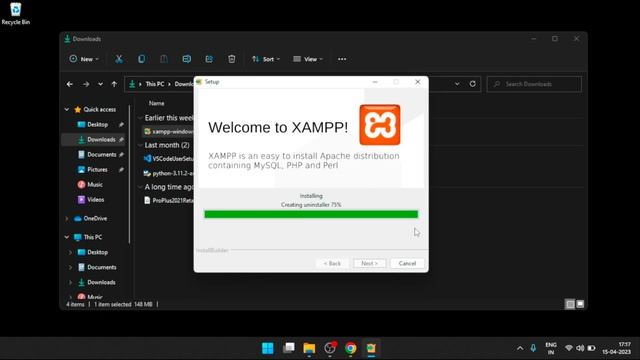
Task: Click the microphone icon in system tray
Action: click(x=533, y=348)
